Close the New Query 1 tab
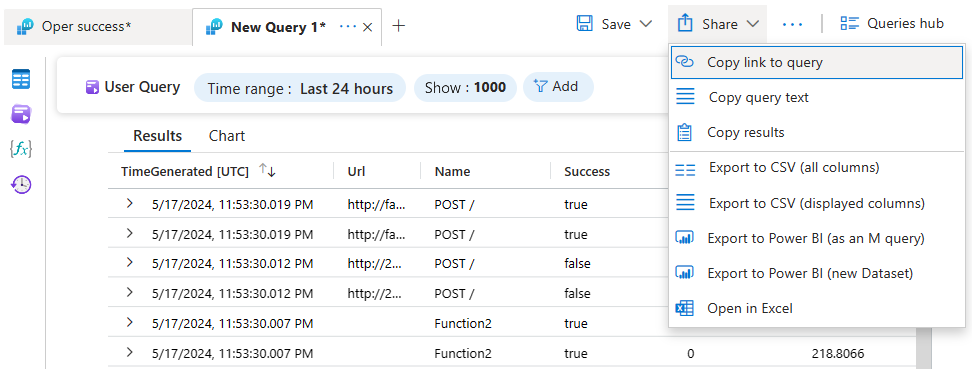 coord(367,27)
